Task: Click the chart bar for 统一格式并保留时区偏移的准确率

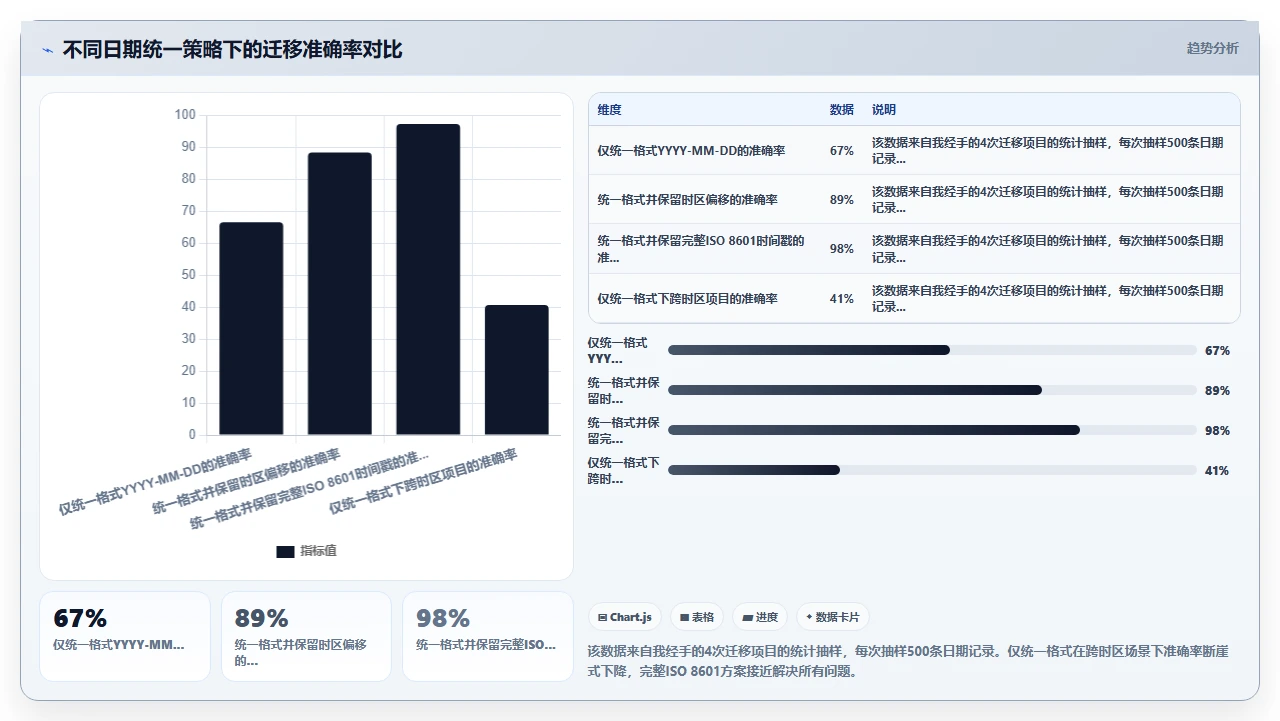Action: 340,294
